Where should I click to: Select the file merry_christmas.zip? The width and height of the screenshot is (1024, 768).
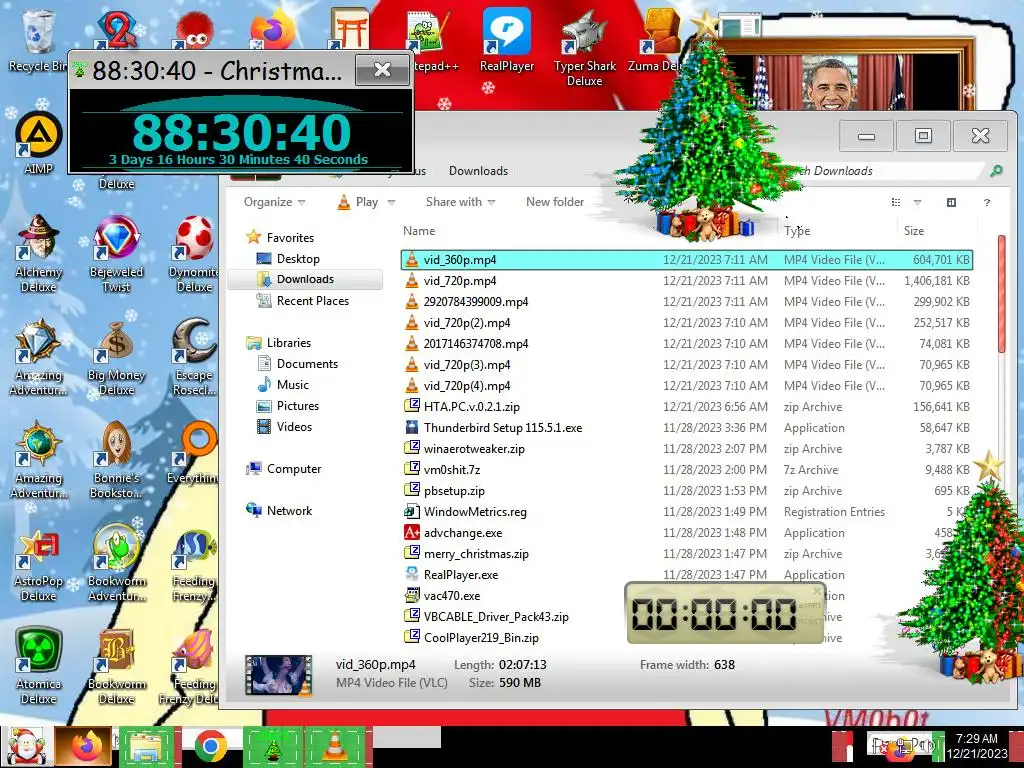[687, 554]
